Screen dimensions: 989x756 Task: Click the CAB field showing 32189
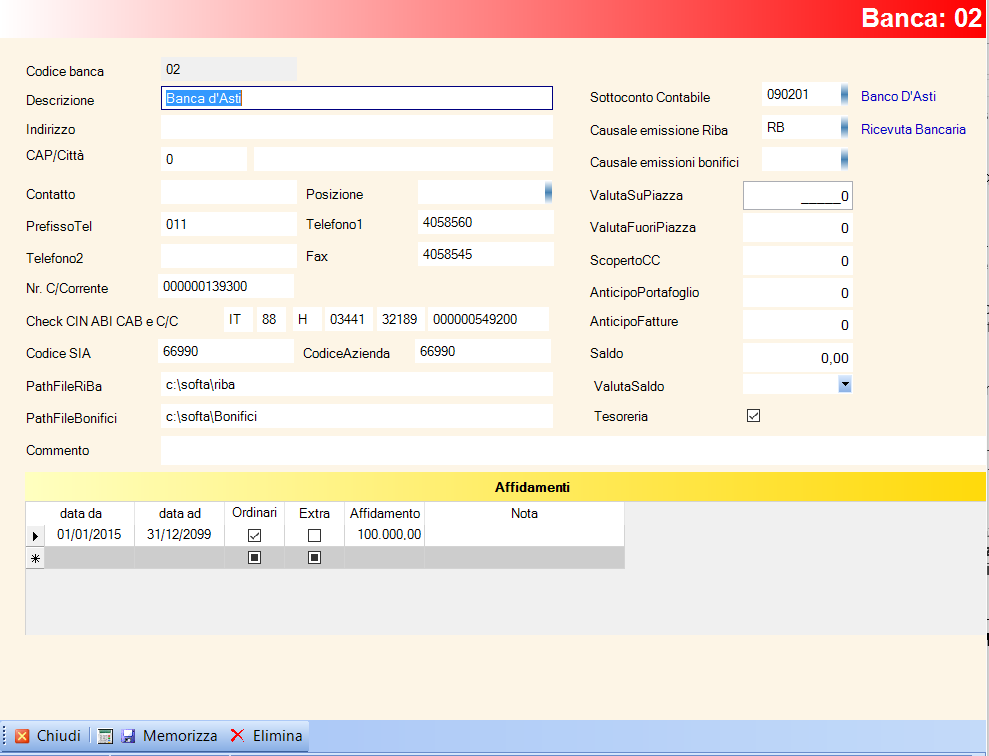[400, 320]
